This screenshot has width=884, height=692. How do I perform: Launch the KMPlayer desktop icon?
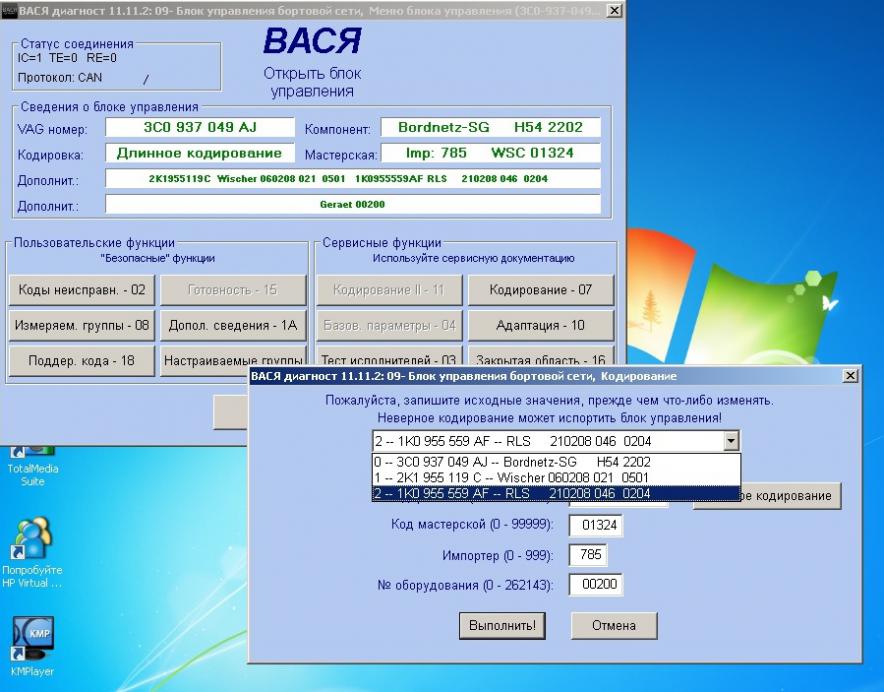coord(32,646)
